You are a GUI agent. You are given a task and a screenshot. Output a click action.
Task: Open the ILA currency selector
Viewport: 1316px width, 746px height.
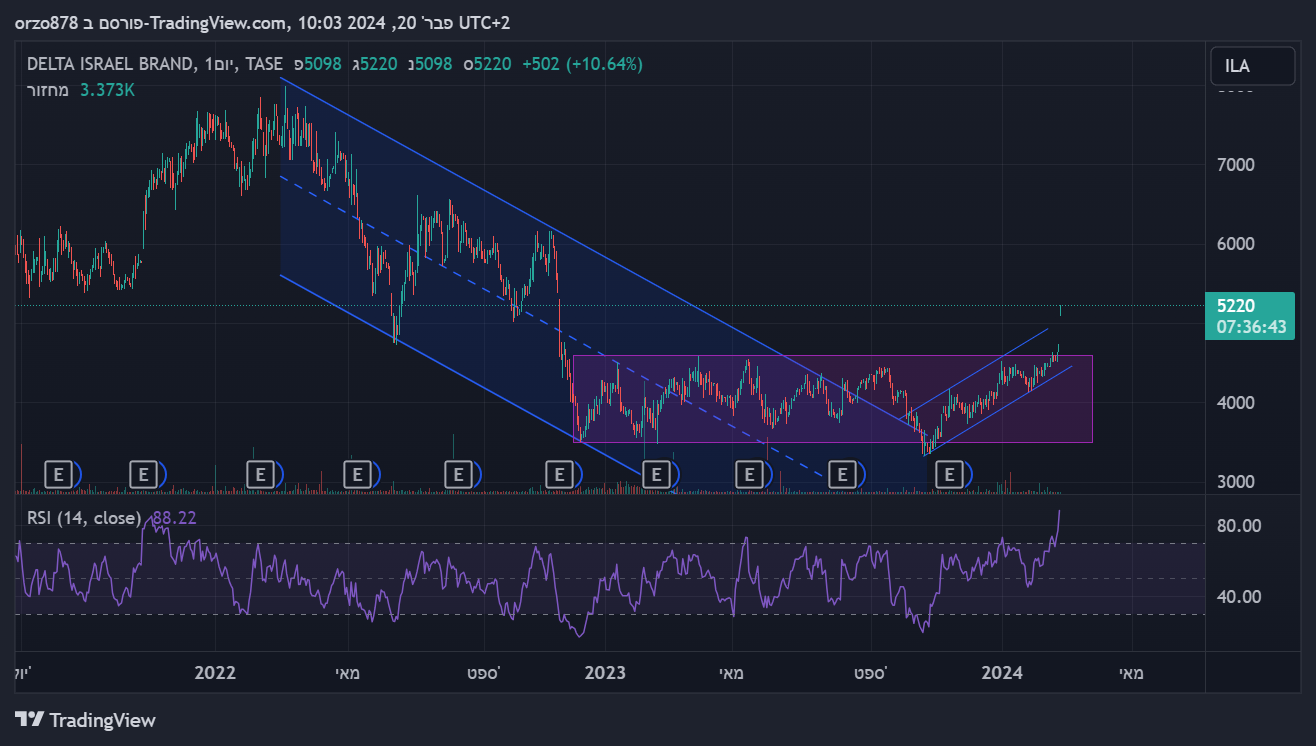(x=1250, y=67)
